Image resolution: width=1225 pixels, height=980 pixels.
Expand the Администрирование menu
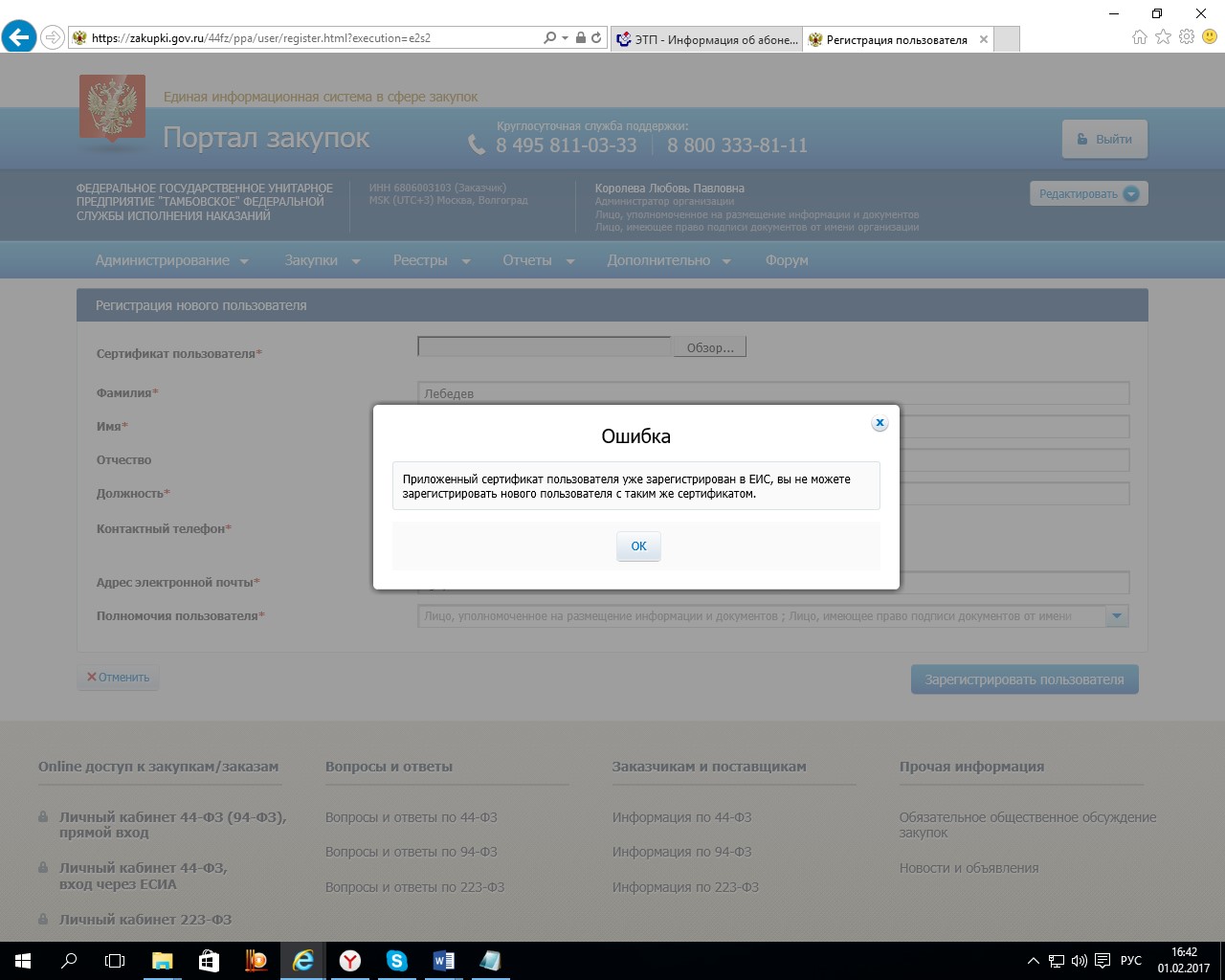(171, 260)
